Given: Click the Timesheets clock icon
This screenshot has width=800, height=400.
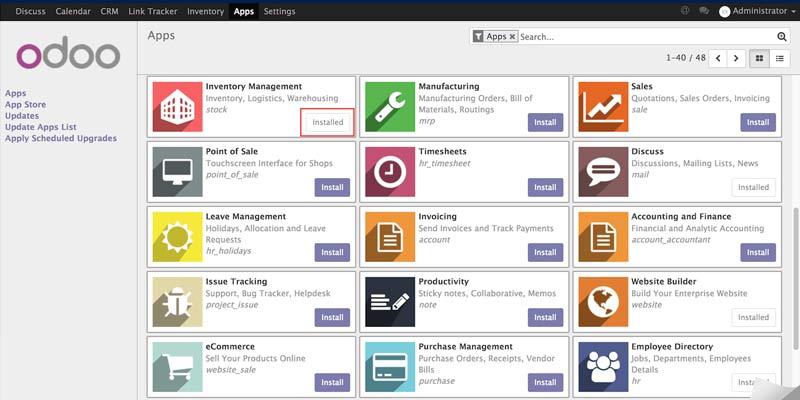Looking at the screenshot, I should 390,172.
